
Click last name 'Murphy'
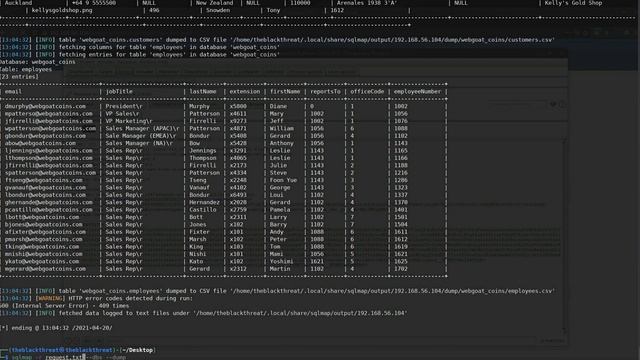pyautogui.click(x=199, y=106)
